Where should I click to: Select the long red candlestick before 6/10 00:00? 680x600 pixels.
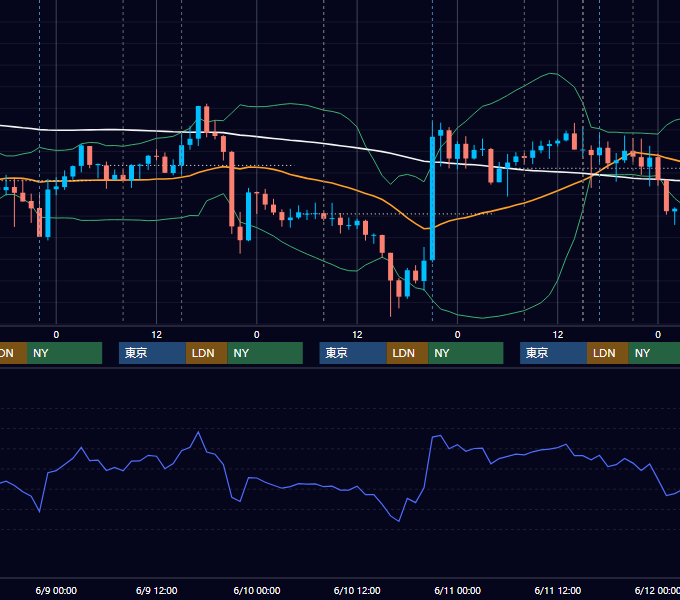(x=232, y=189)
